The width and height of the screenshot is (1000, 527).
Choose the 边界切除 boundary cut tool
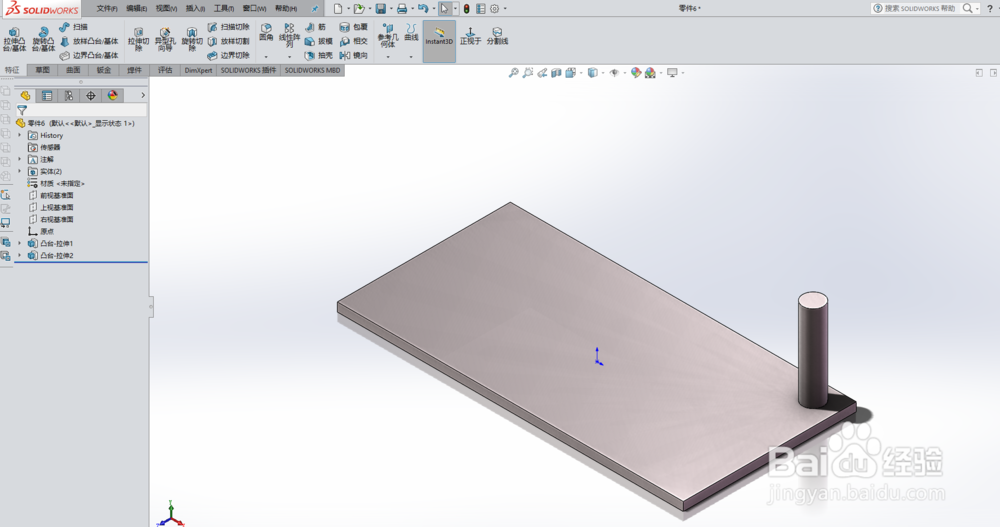pyautogui.click(x=228, y=56)
